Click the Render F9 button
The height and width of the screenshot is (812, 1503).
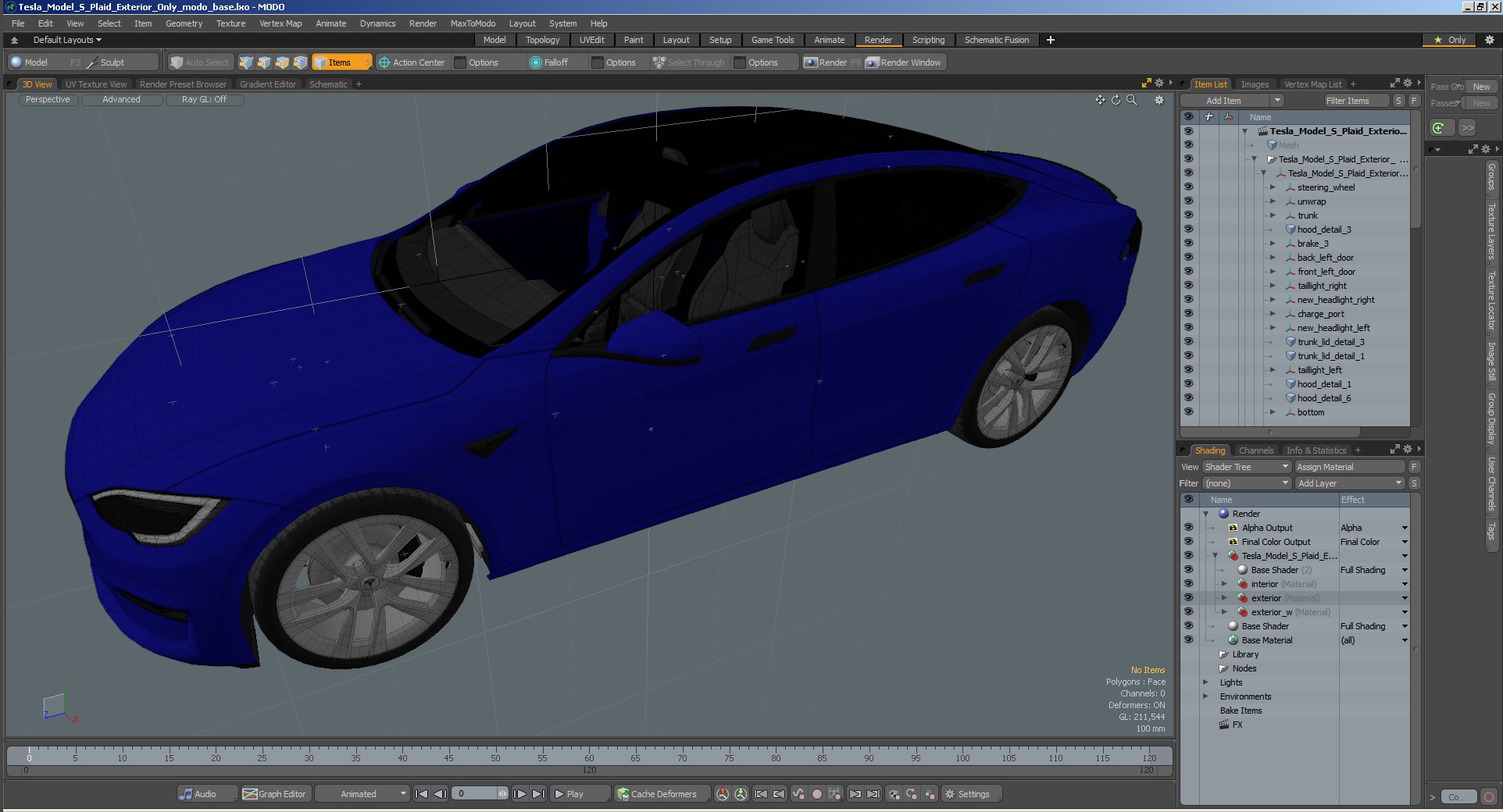click(x=832, y=62)
